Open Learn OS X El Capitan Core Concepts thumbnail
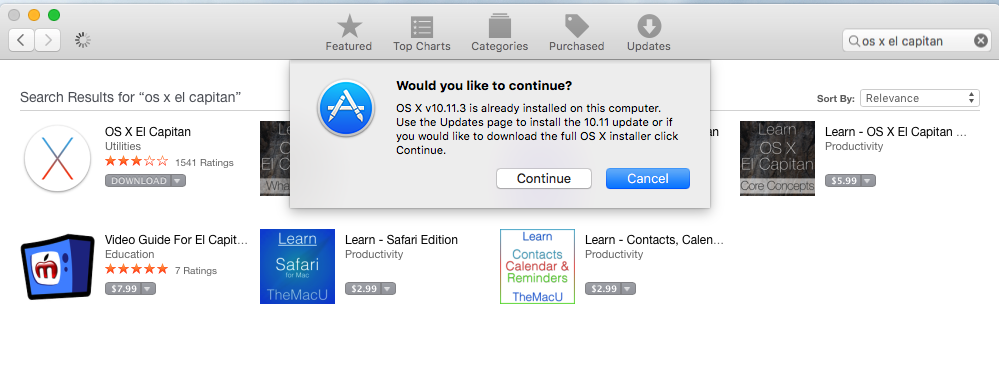This screenshot has height=380, width=999. 777,158
